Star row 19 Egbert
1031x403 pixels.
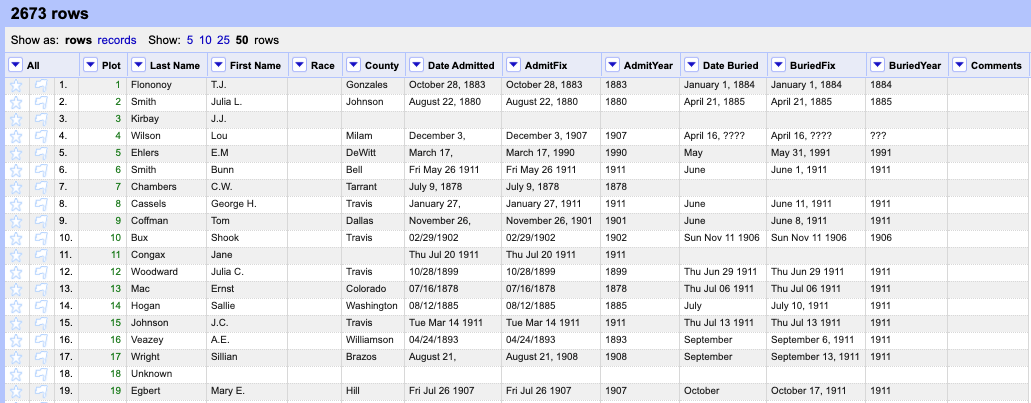coord(16,391)
